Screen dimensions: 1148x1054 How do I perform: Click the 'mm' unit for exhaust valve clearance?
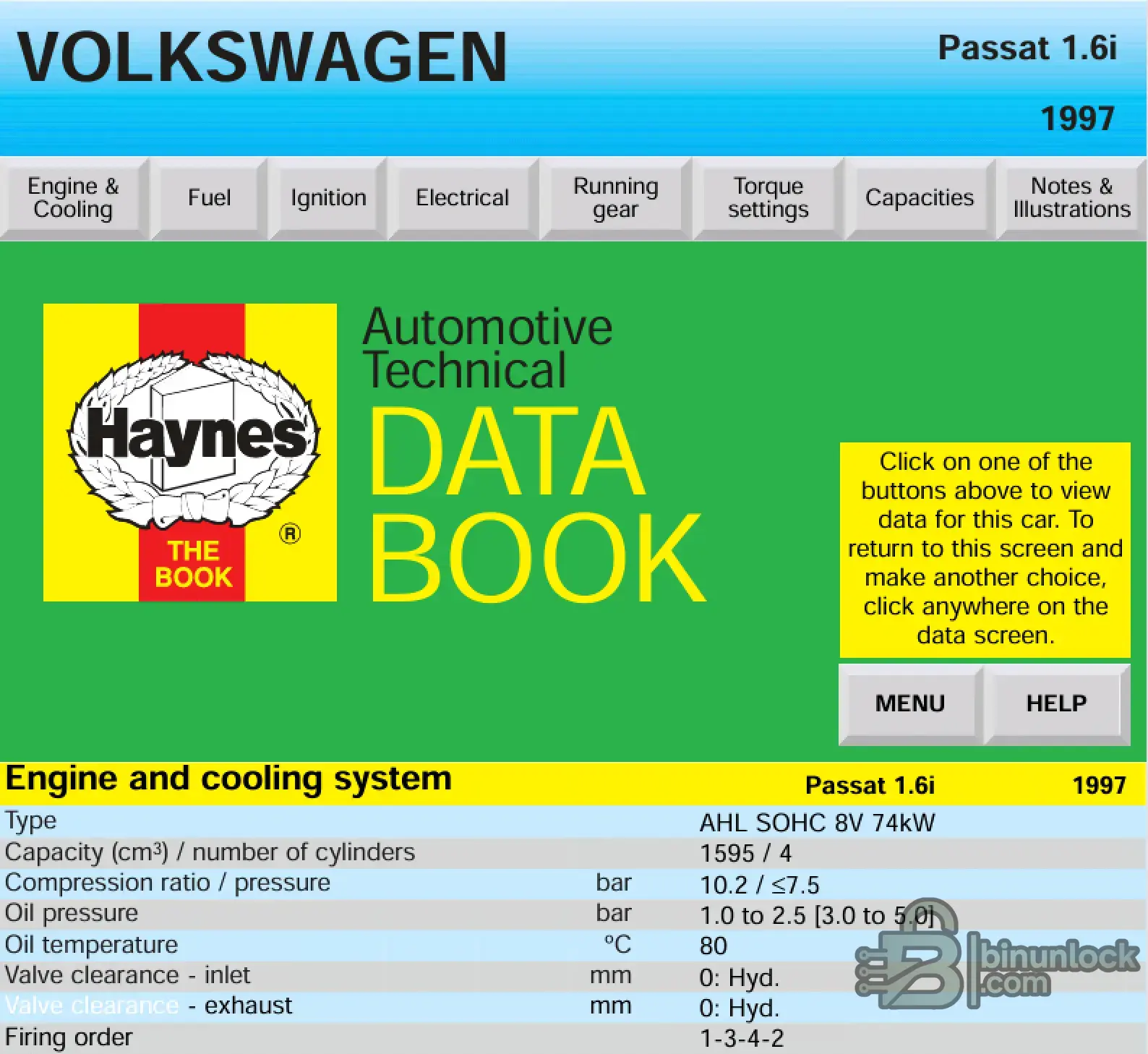click(611, 1006)
